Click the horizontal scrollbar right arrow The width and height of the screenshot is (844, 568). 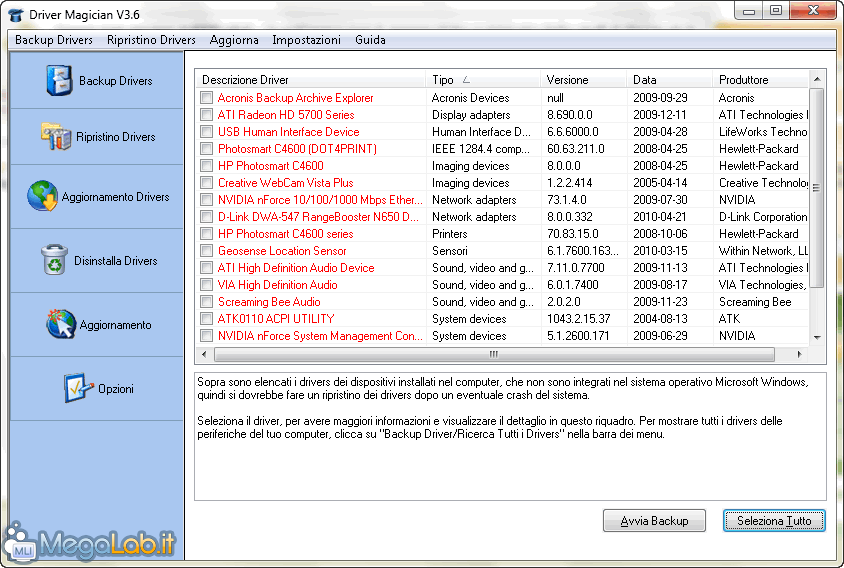click(x=800, y=354)
